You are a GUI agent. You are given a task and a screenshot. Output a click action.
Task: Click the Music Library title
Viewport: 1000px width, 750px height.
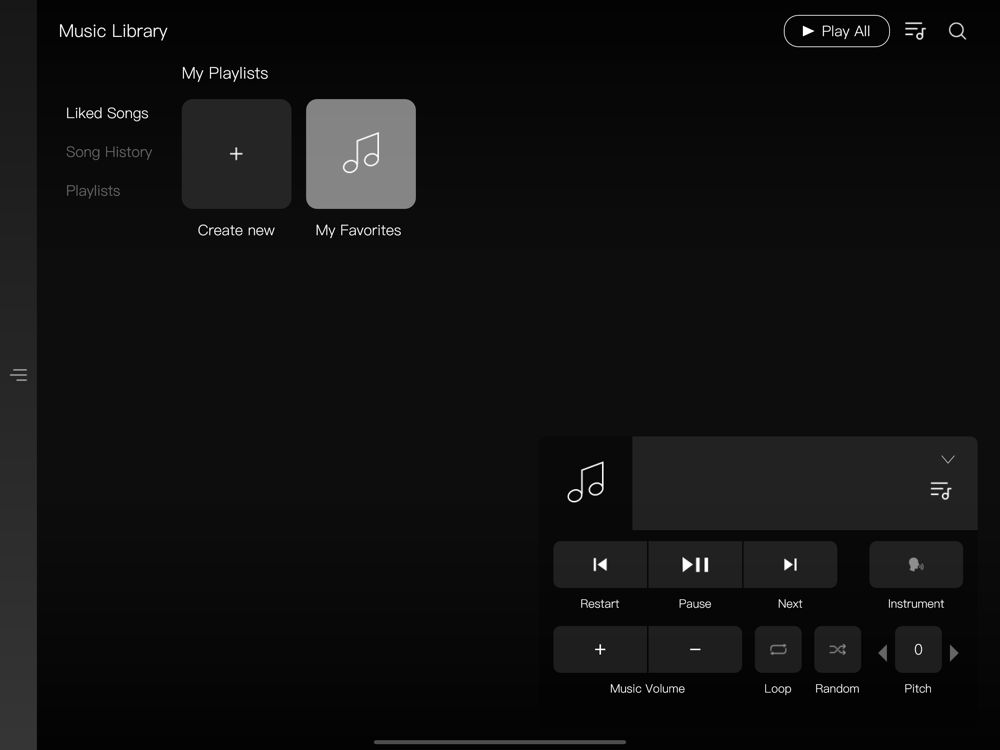(x=113, y=31)
